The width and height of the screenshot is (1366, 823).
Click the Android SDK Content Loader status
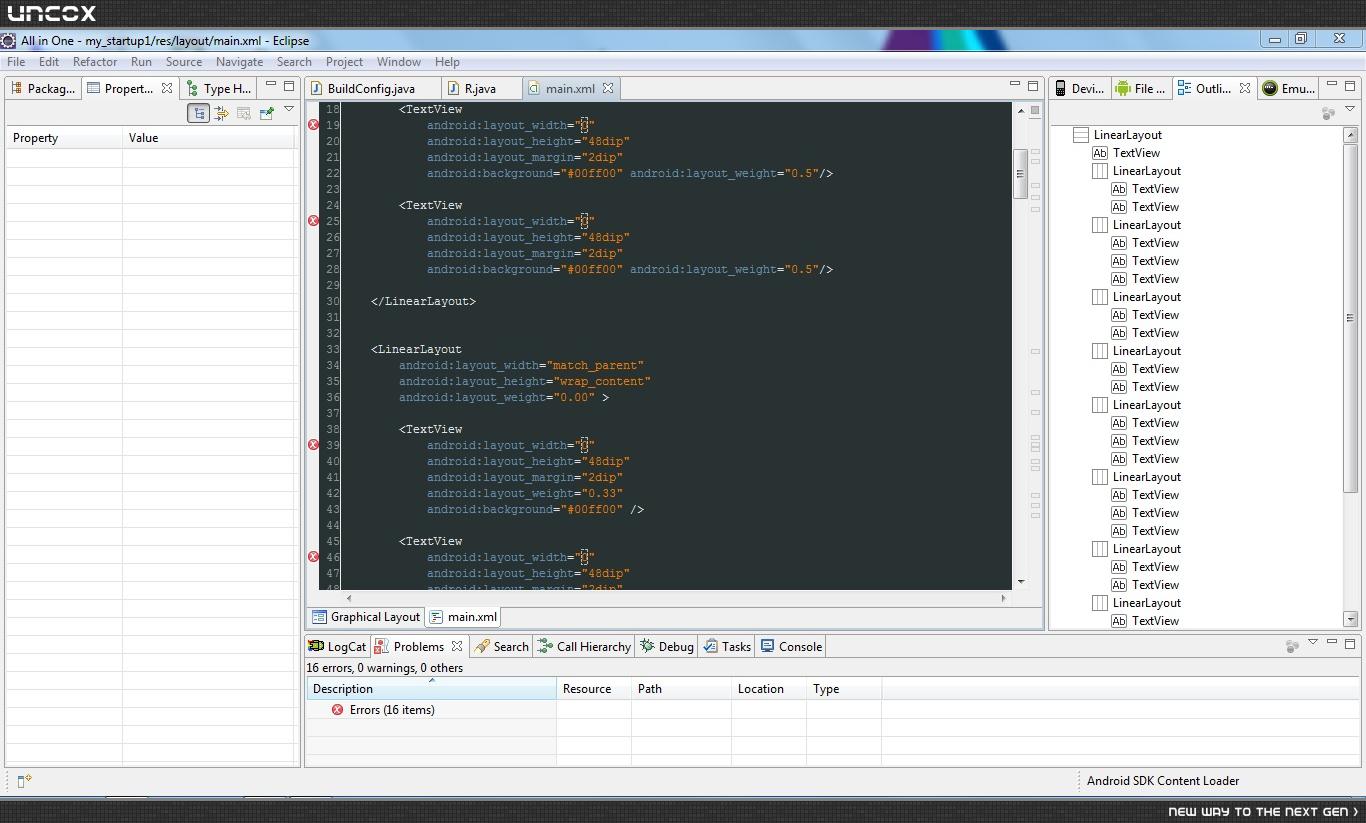click(x=1163, y=781)
